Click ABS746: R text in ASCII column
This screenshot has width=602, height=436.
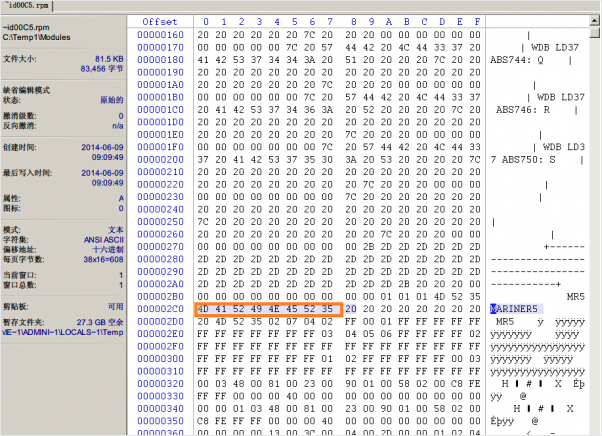523,110
